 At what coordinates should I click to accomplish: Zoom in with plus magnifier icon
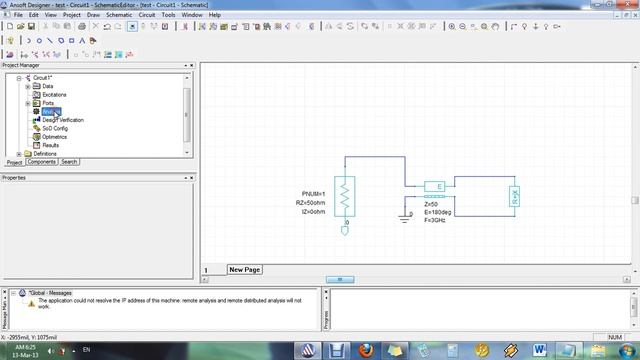[452, 27]
